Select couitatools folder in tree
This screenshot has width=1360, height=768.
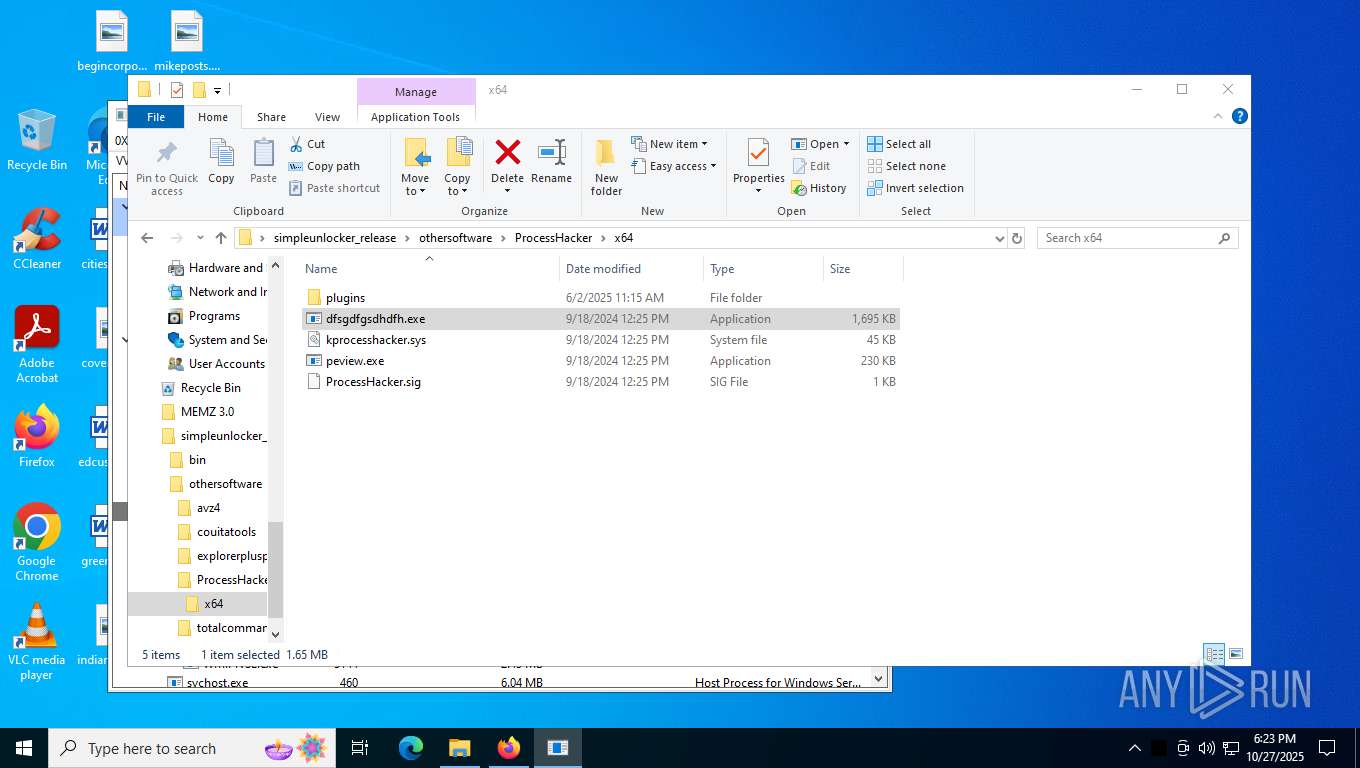pyautogui.click(x=226, y=532)
